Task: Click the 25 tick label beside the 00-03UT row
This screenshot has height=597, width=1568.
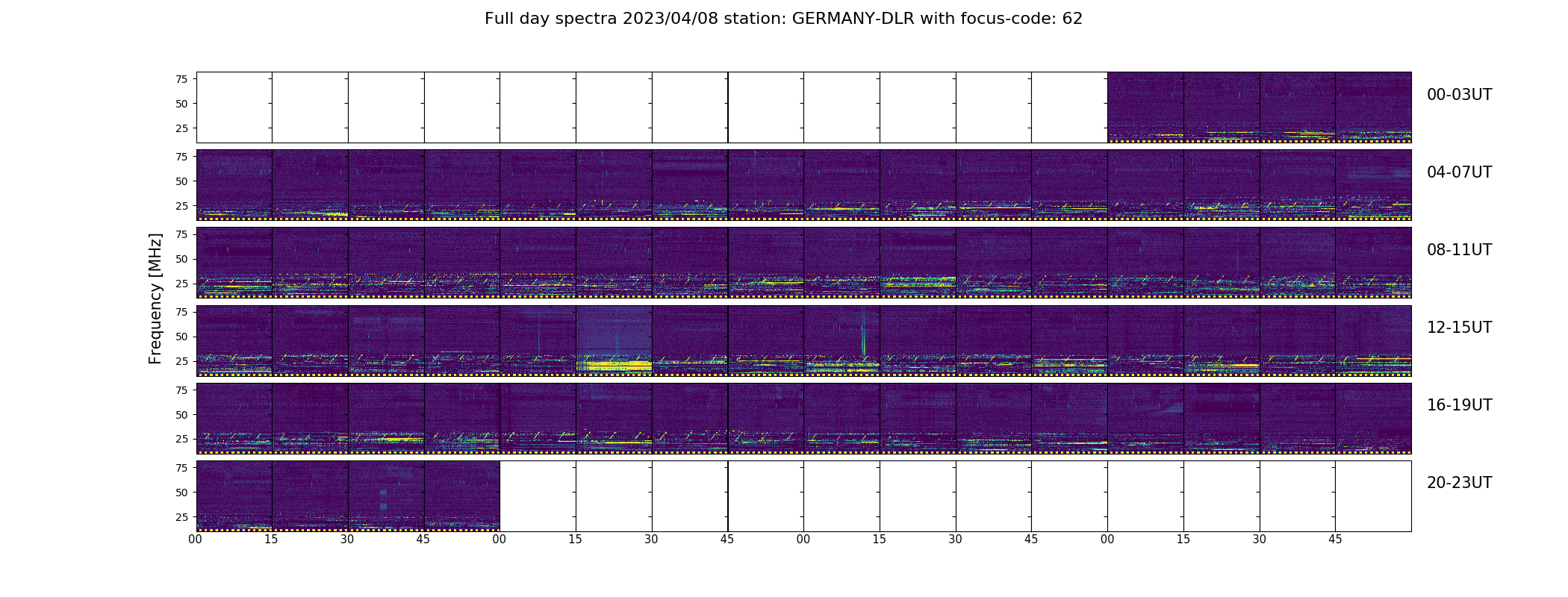Action: [181, 128]
